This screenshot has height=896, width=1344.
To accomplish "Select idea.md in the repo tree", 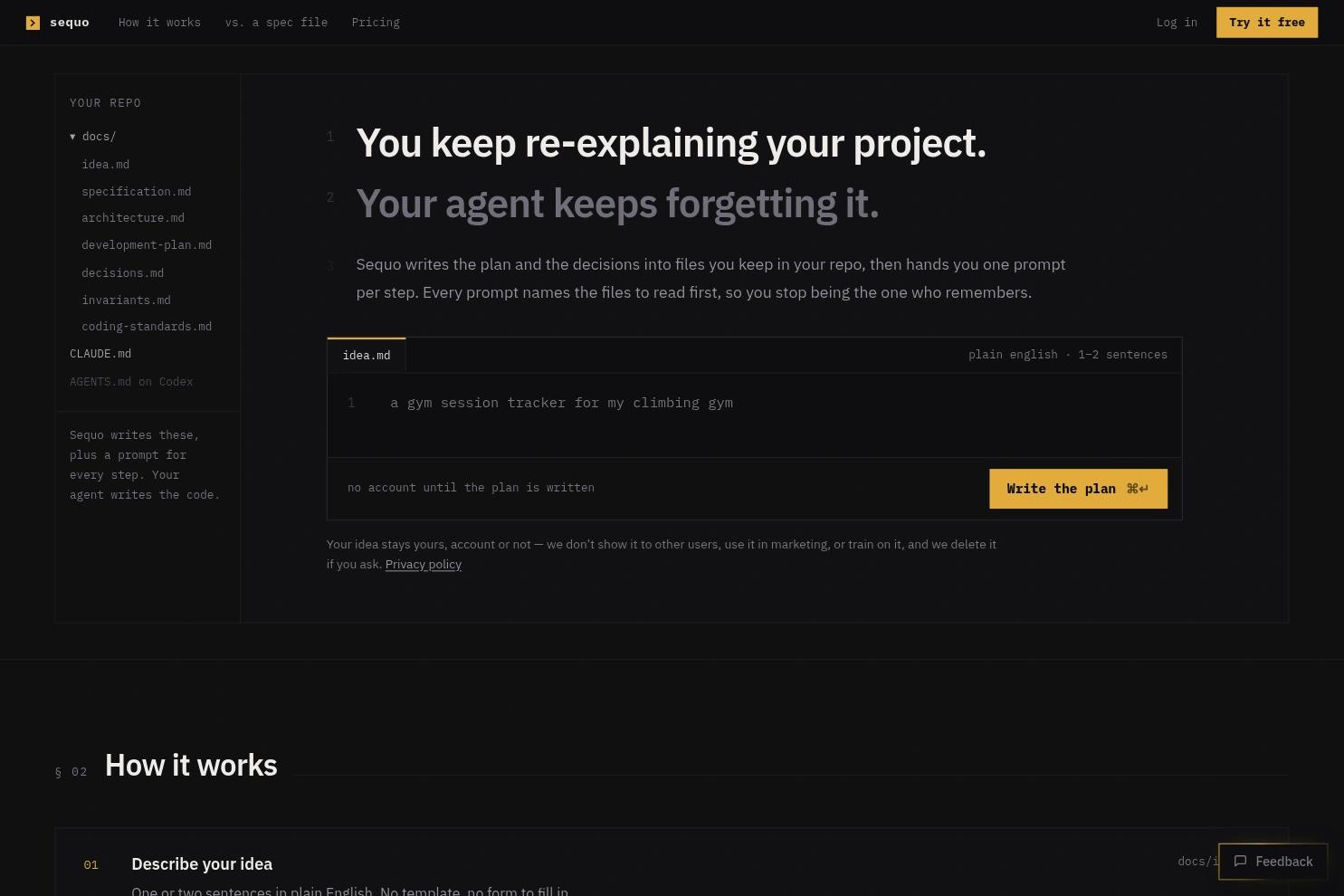I will coord(106,165).
